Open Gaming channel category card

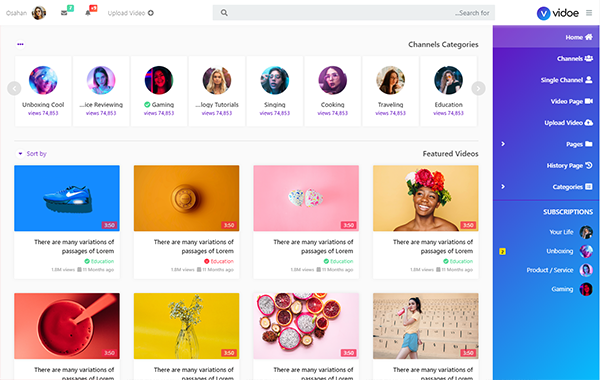click(x=159, y=91)
